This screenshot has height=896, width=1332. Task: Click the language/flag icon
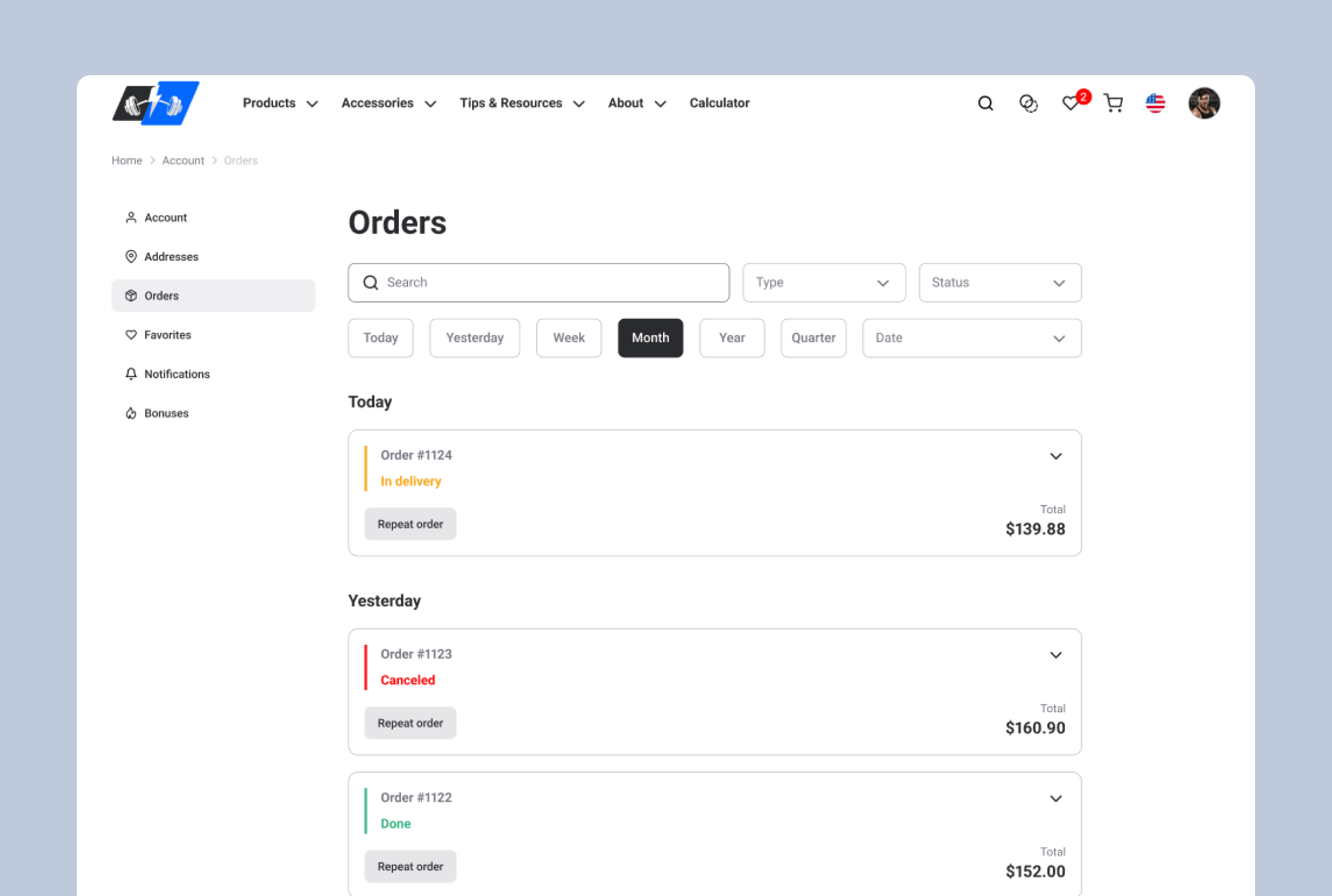(1155, 103)
